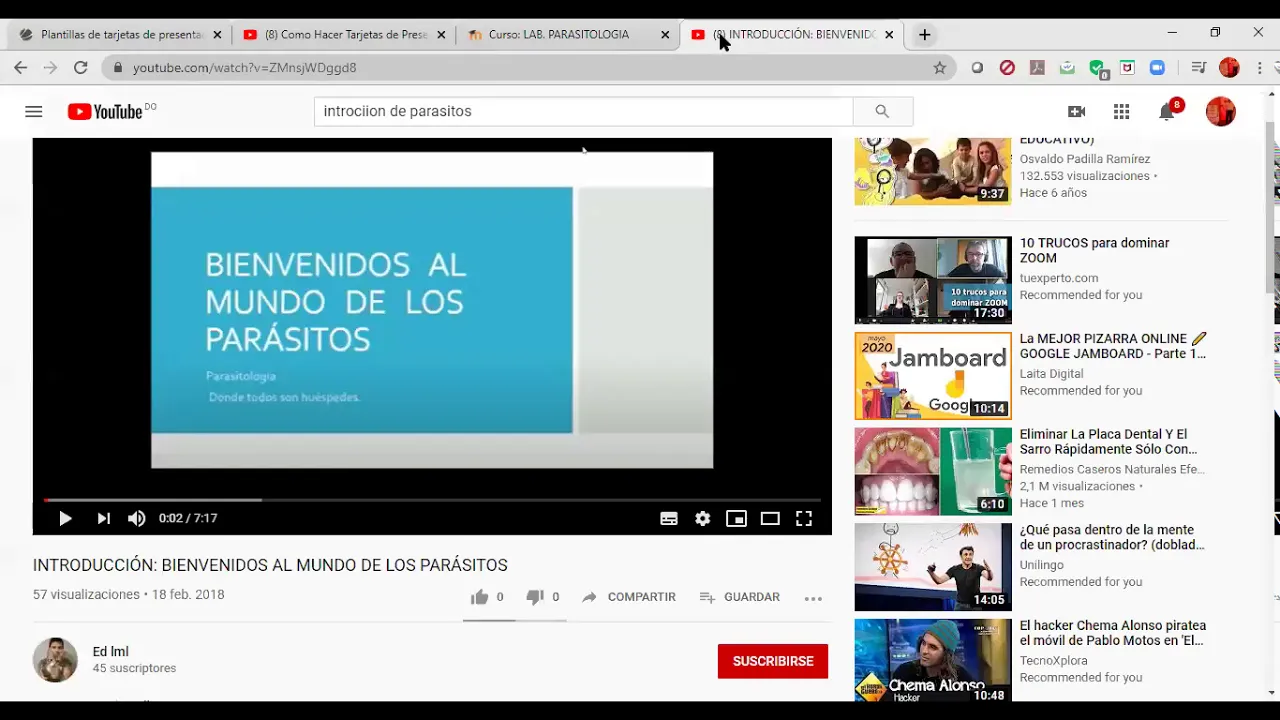Click the SUSCRIBIRSE button
The width and height of the screenshot is (1280, 720).
pos(773,661)
